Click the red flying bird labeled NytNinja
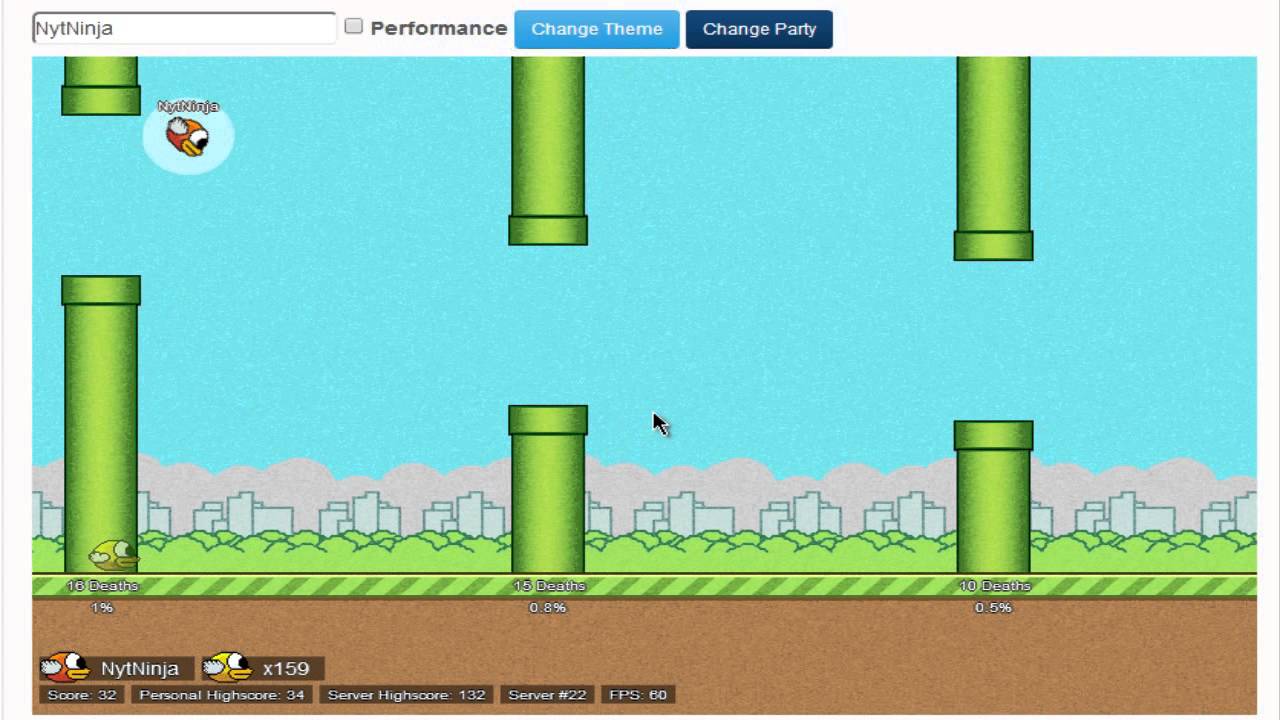1280x720 pixels. [187, 137]
